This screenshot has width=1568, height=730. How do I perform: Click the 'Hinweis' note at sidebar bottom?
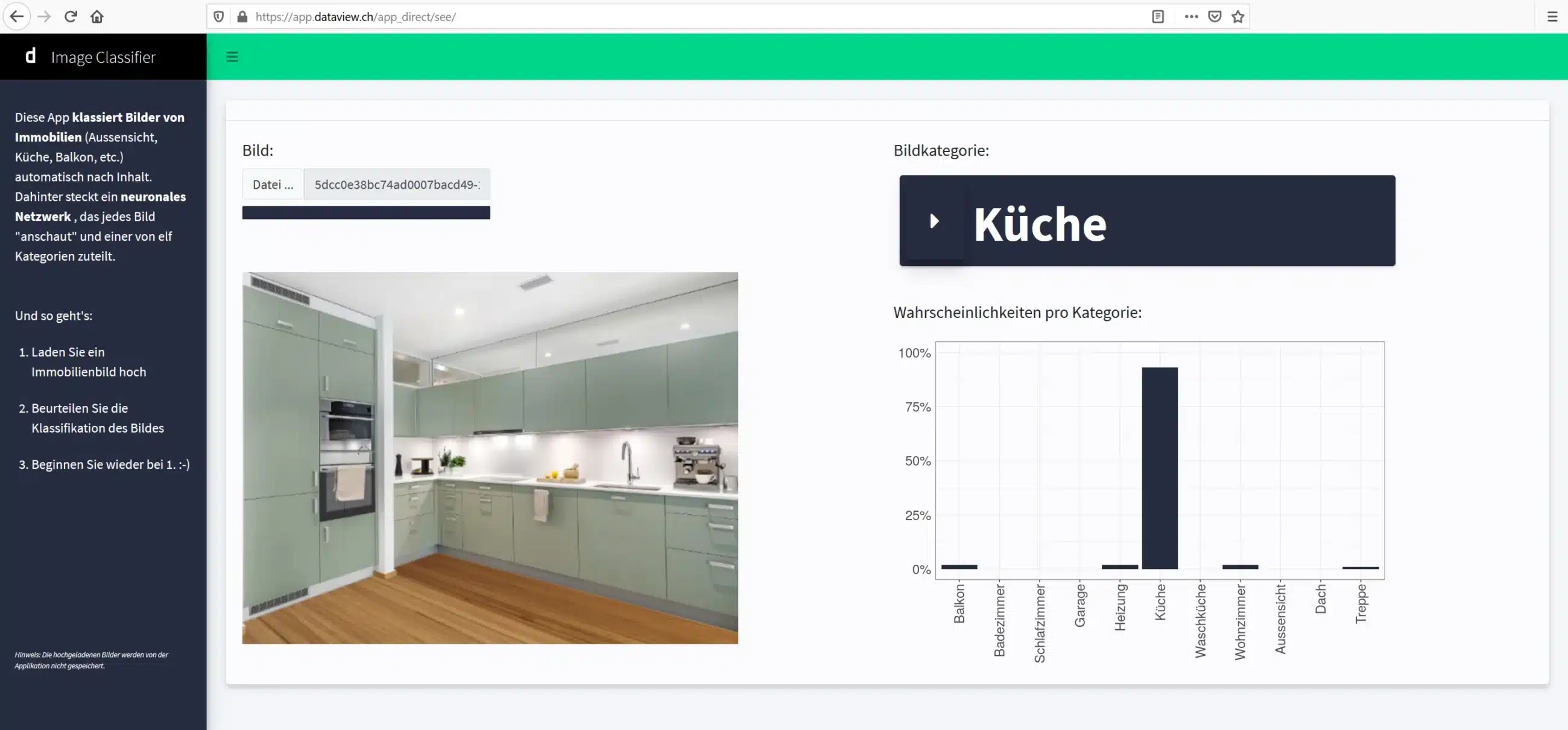point(91,660)
